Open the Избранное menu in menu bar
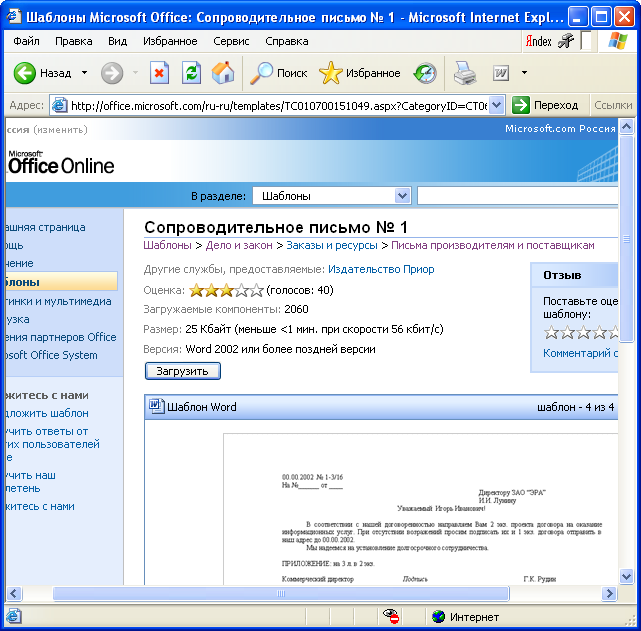Screen dimensions: 641x631 click(170, 41)
